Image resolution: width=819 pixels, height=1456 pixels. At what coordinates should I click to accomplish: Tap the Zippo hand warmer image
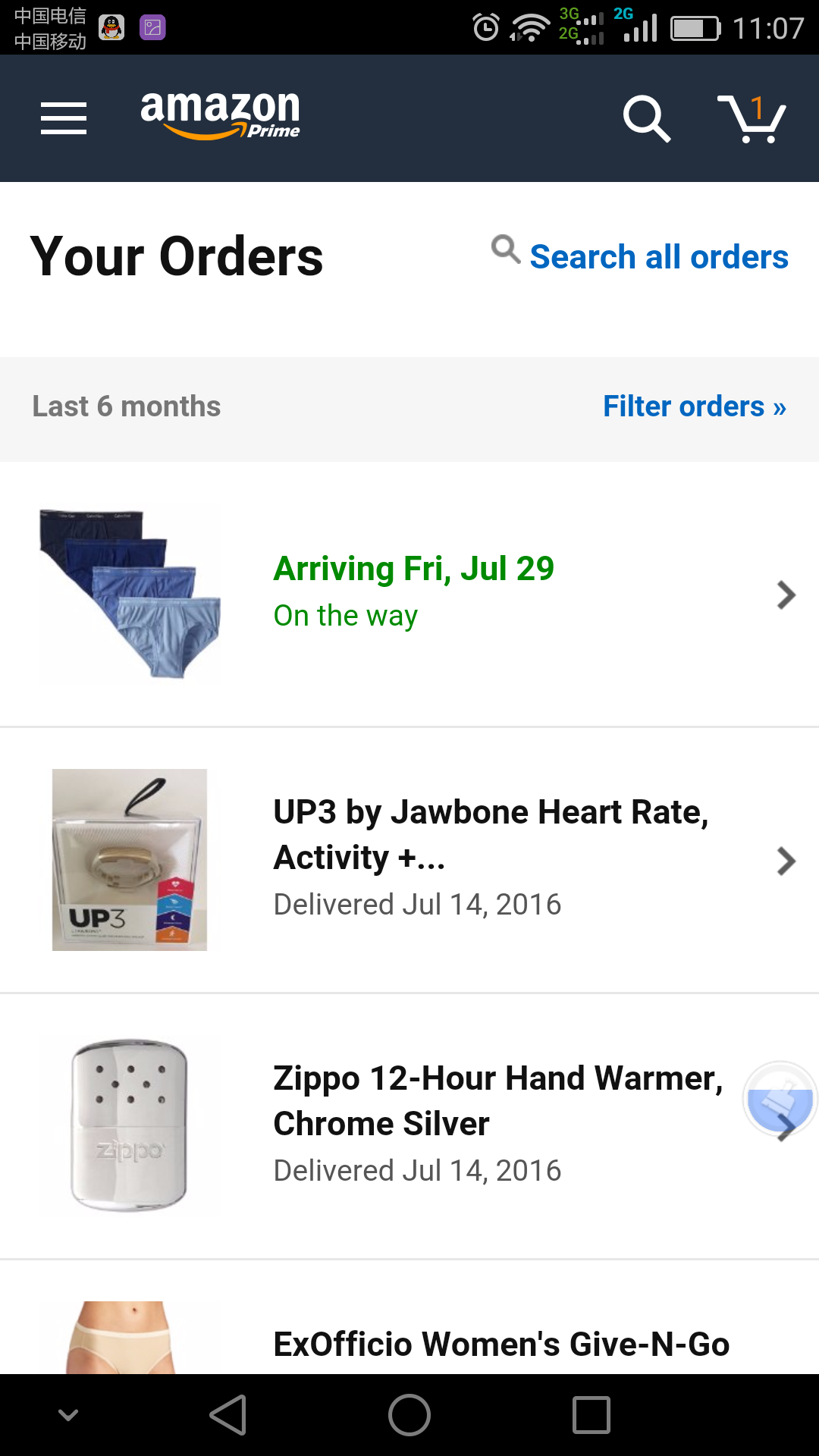(130, 1125)
